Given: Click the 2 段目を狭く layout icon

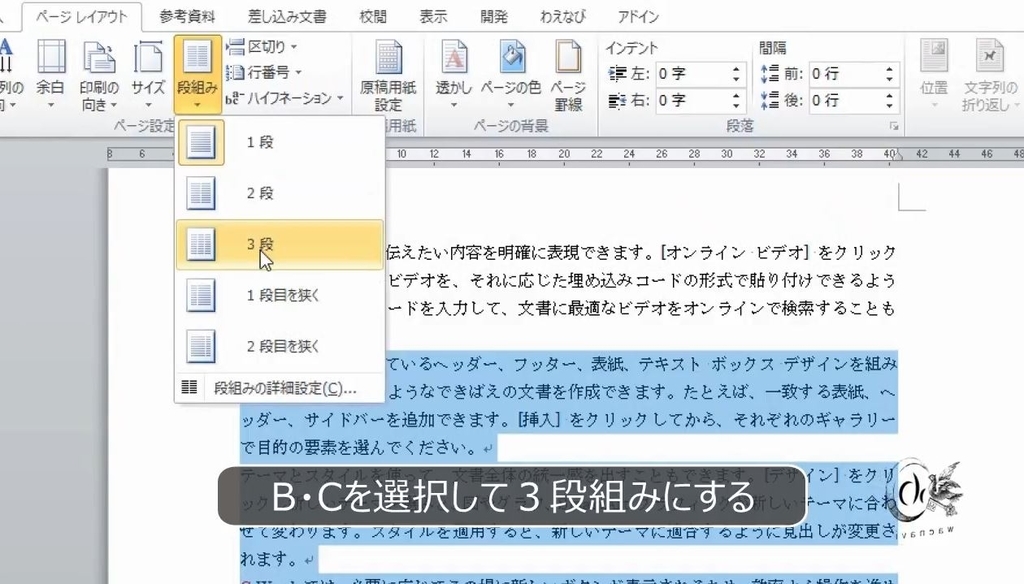Looking at the screenshot, I should click(x=200, y=346).
